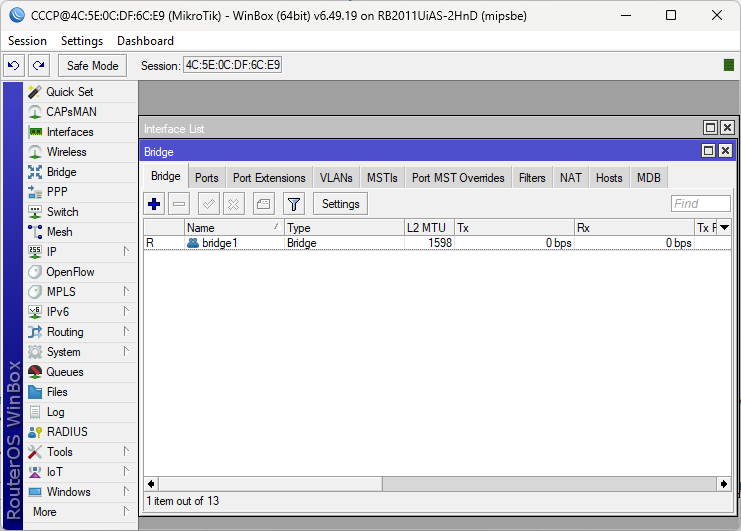Click the Session address field
The height and width of the screenshot is (531, 741).
233,65
